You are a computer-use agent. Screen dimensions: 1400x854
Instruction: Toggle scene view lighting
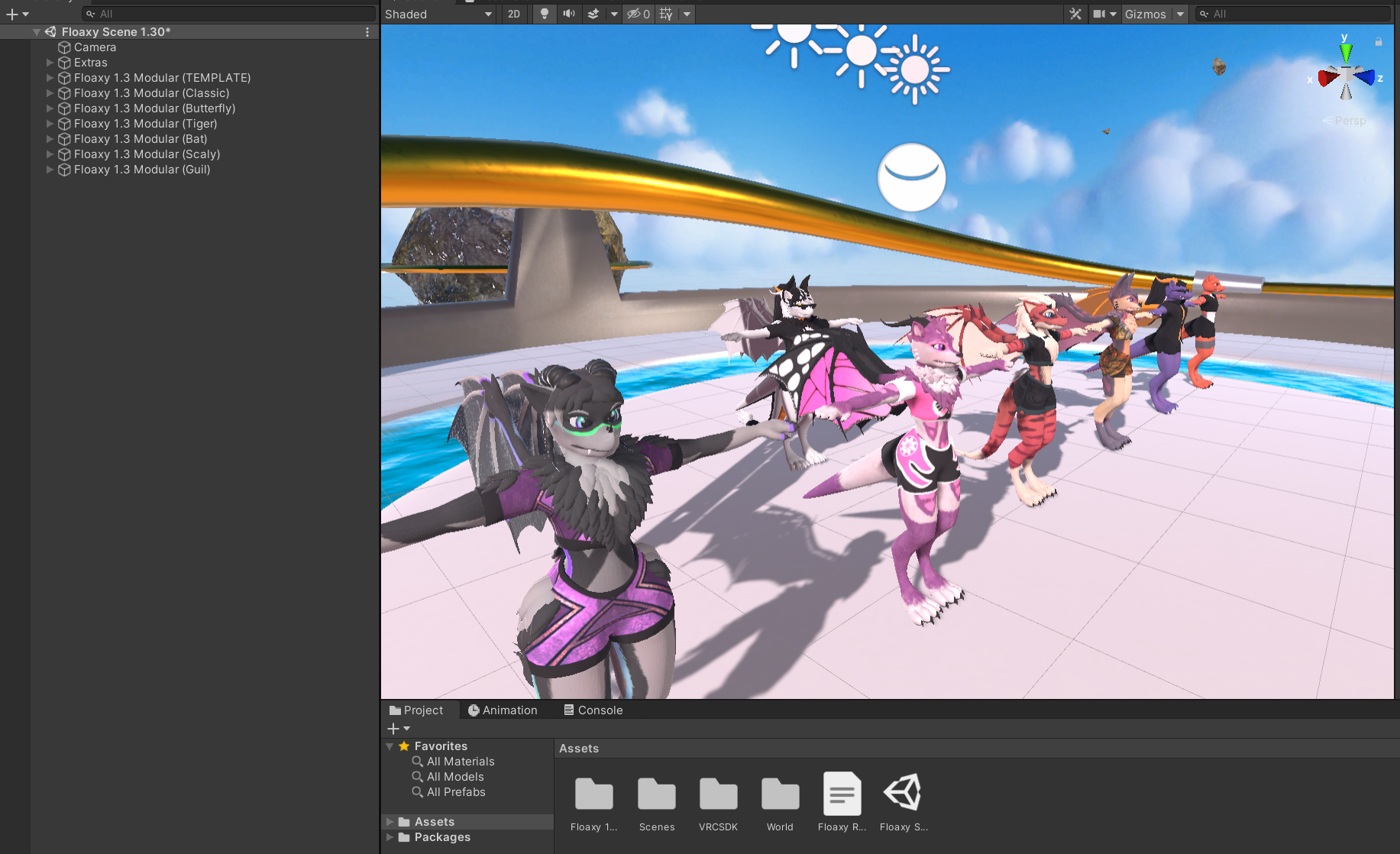(545, 14)
